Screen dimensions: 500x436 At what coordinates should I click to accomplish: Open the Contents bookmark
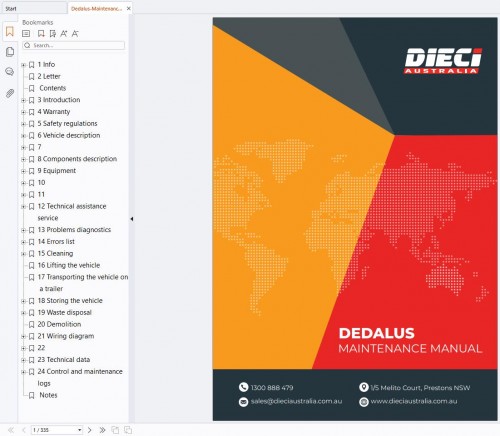click(53, 88)
